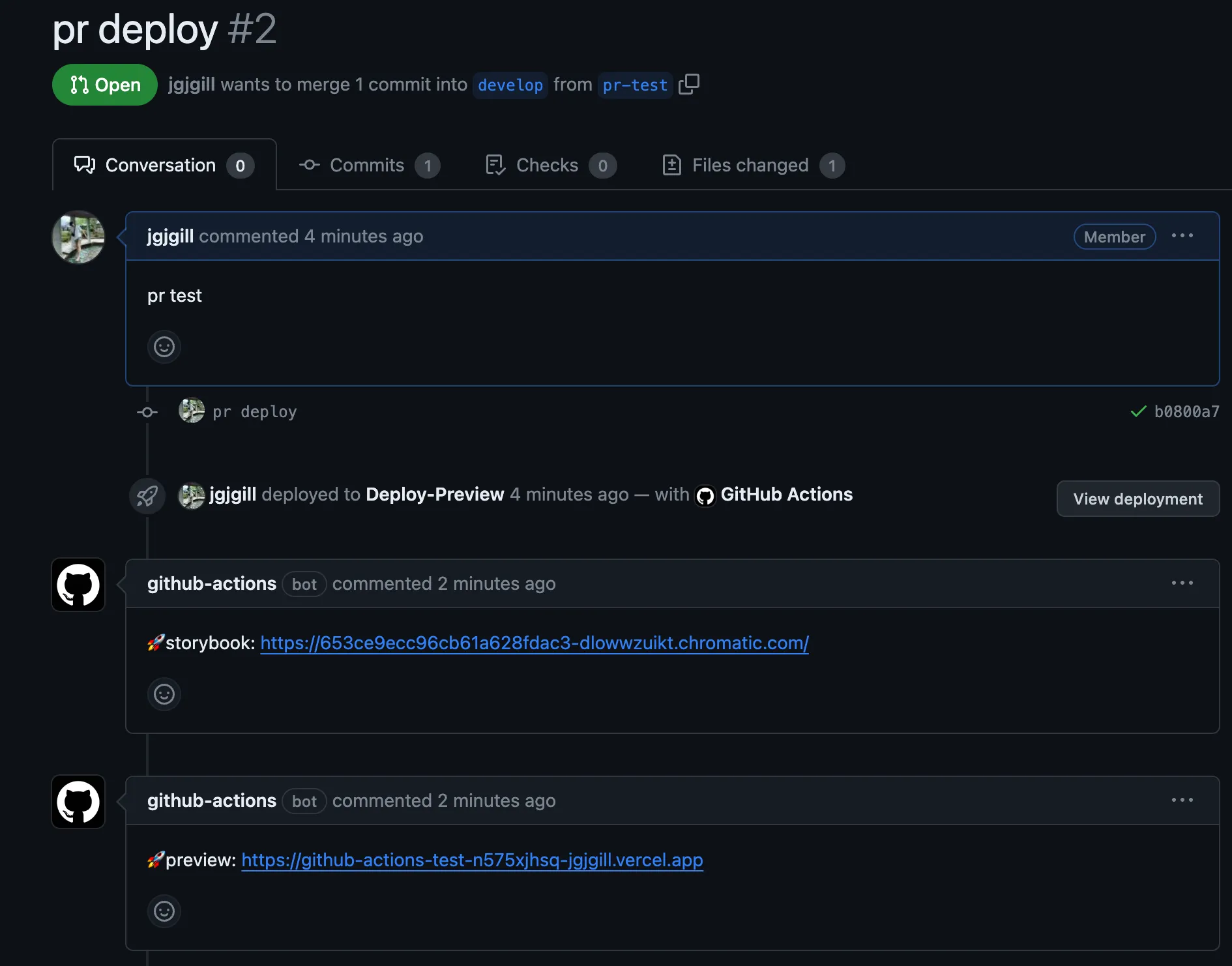Click the small commit author avatar beside pr deploy
Image resolution: width=1232 pixels, height=966 pixels.
(191, 411)
